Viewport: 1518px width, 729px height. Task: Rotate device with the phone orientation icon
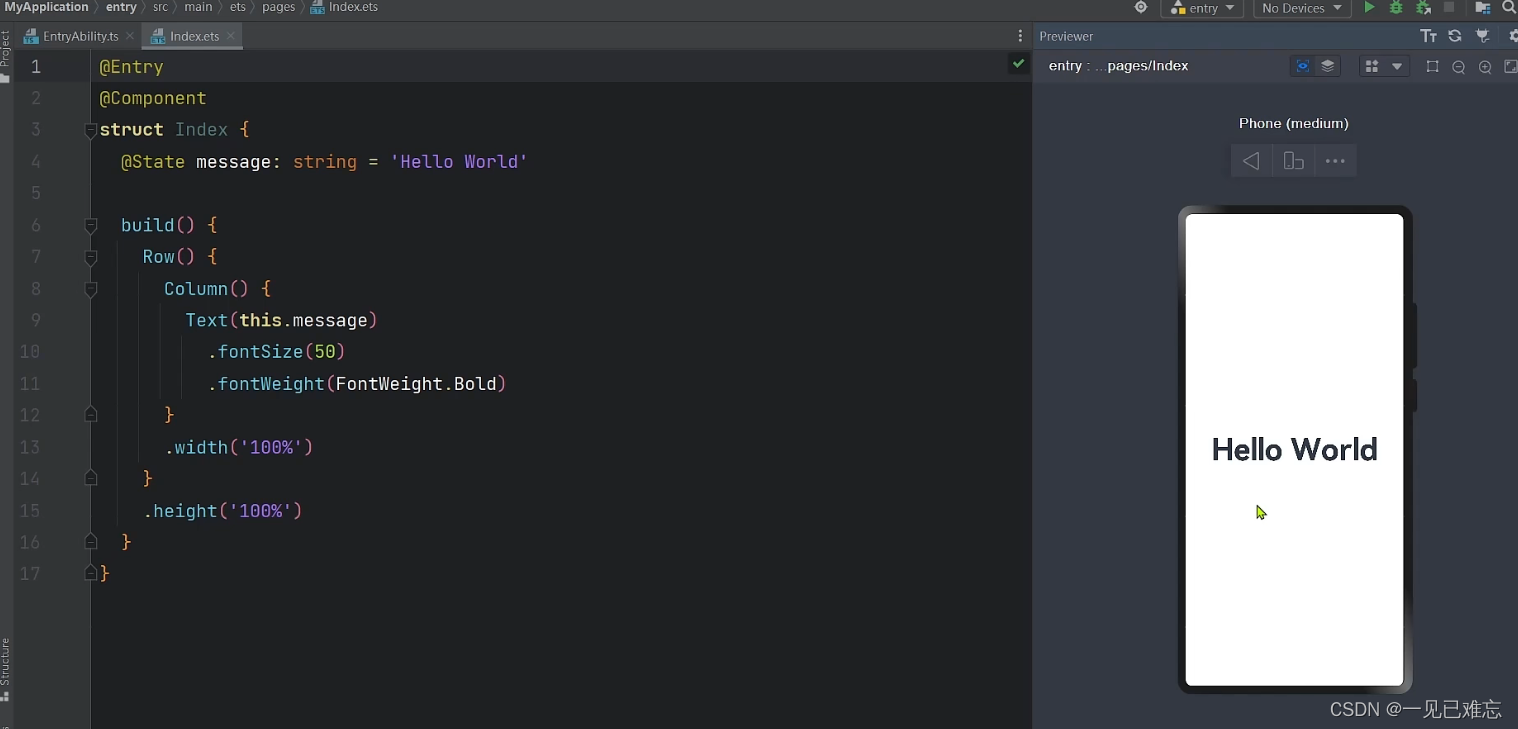click(1293, 161)
